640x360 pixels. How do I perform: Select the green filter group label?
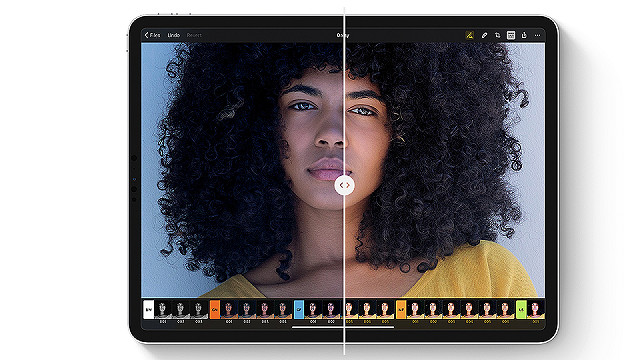pyautogui.click(x=521, y=309)
